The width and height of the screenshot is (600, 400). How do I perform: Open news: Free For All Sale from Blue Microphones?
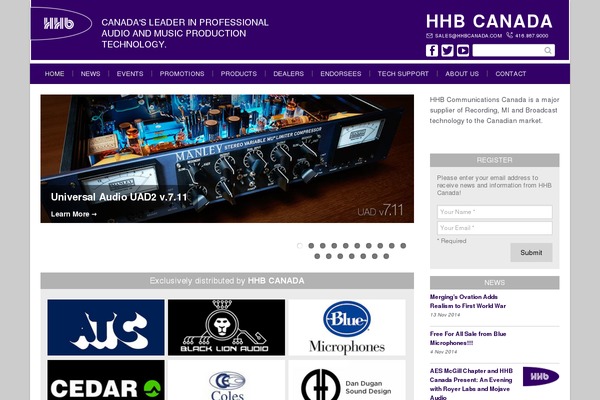(468, 338)
